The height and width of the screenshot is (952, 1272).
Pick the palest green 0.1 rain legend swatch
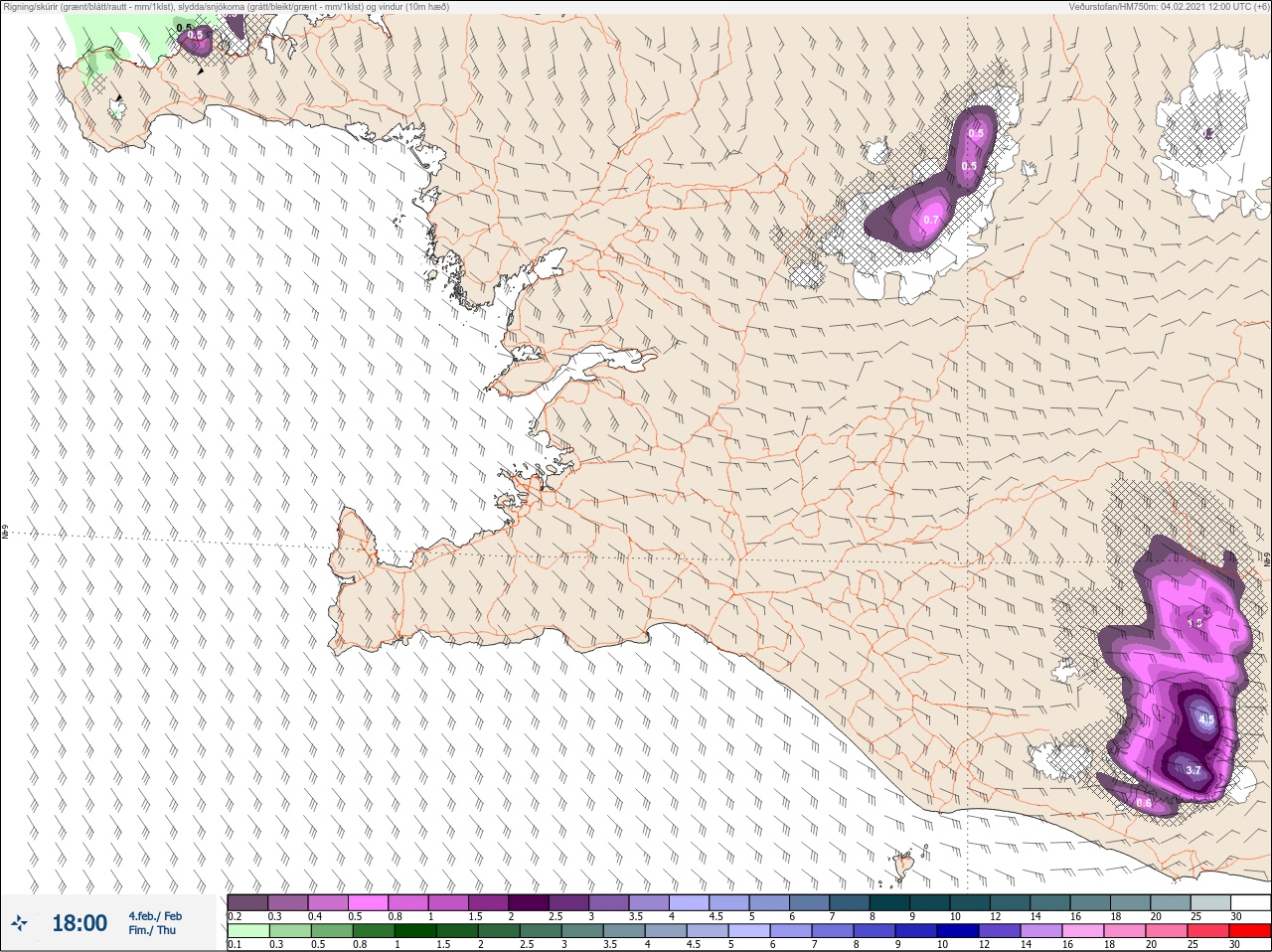click(x=247, y=931)
